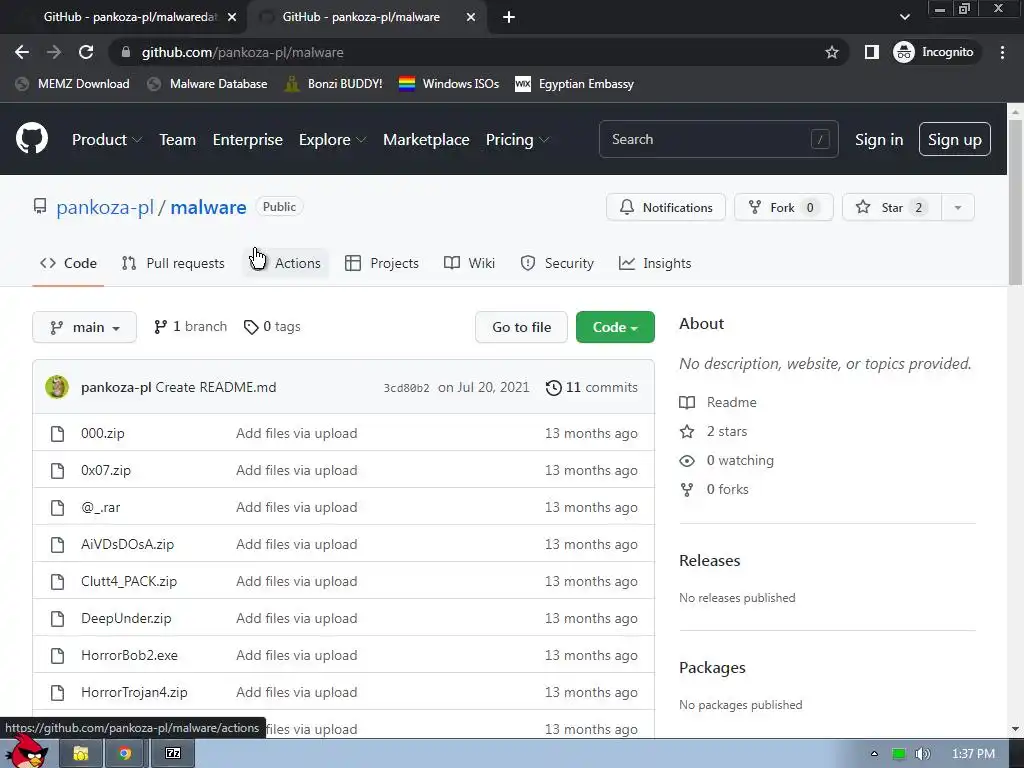Open the Enterprise nav link

(248, 140)
